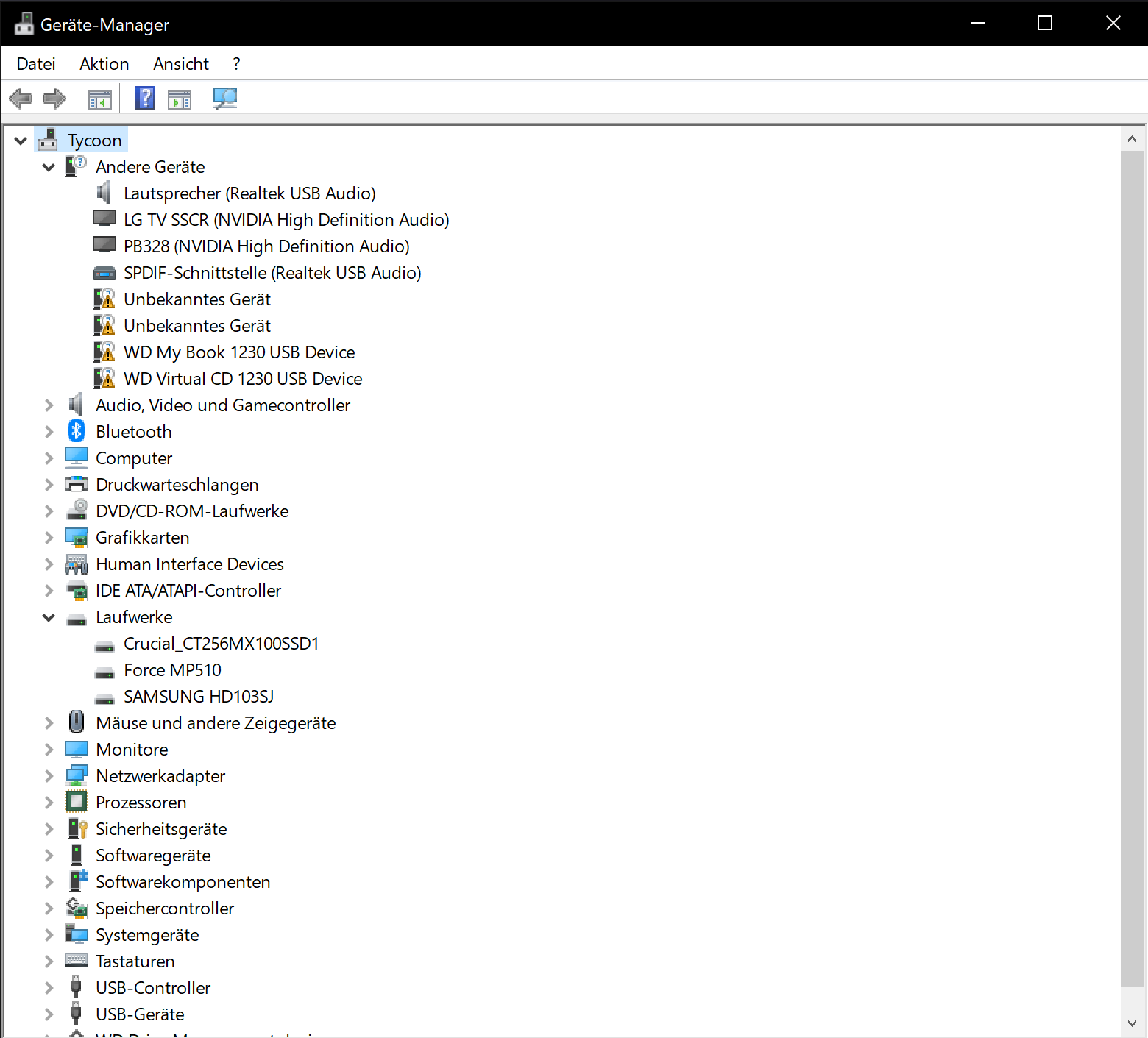Click the LG TV SSCR monitor icon
1148x1038 pixels.
click(104, 218)
